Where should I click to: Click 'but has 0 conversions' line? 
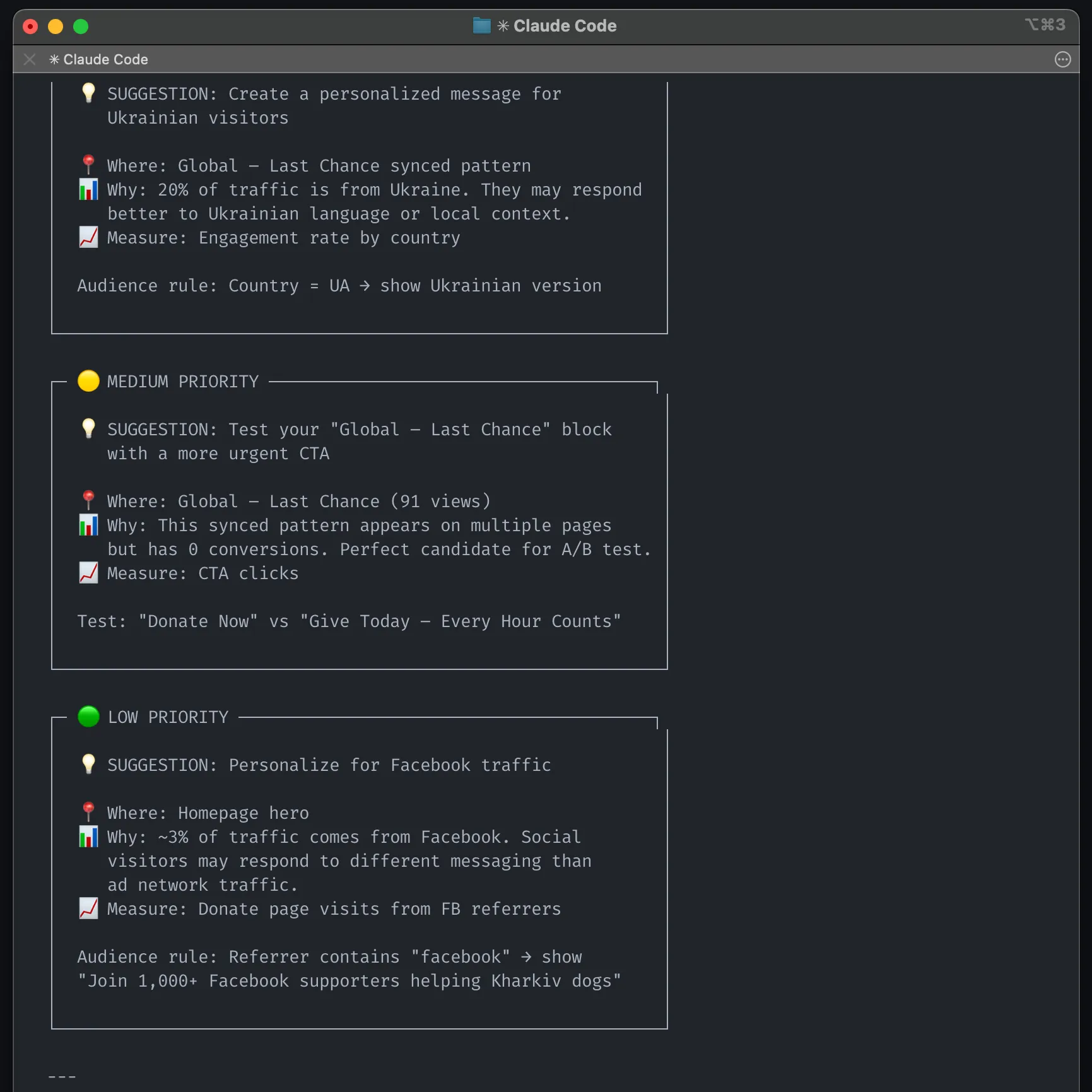point(379,549)
